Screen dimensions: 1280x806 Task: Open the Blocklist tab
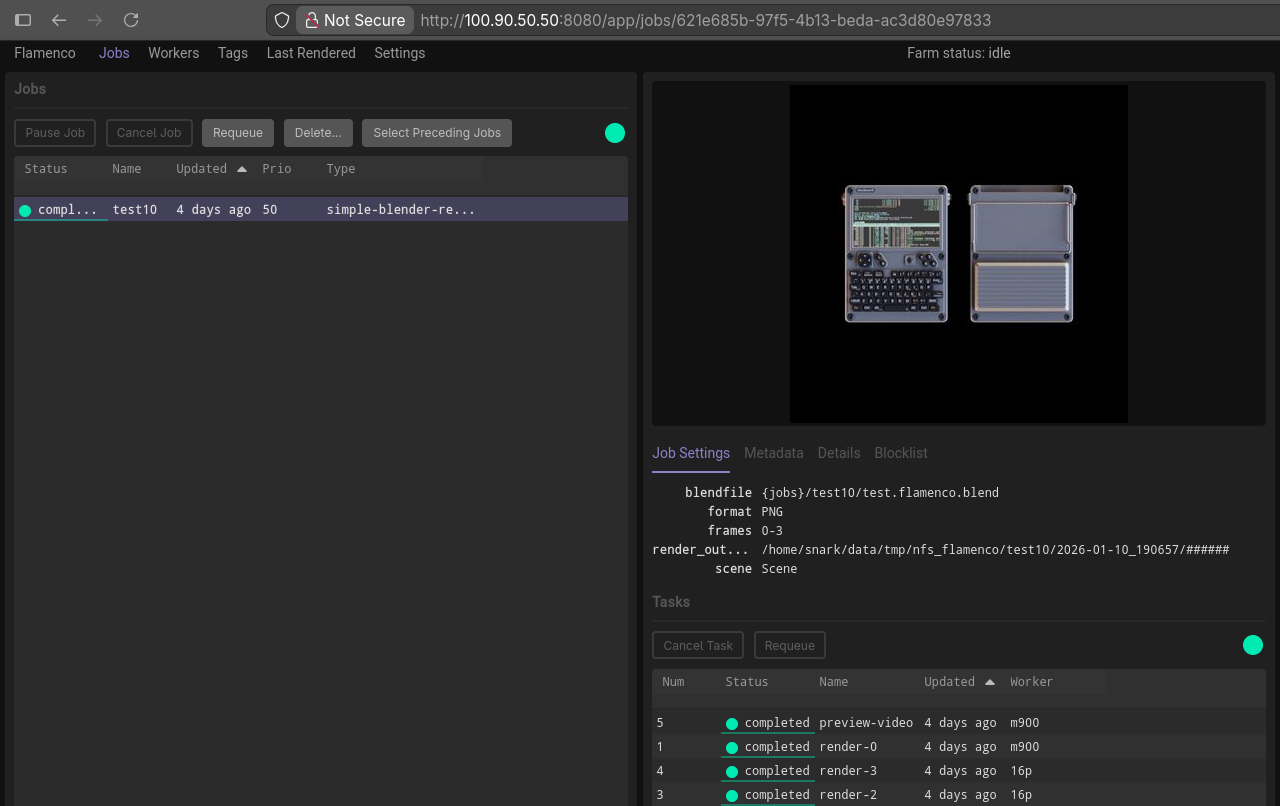pos(900,453)
